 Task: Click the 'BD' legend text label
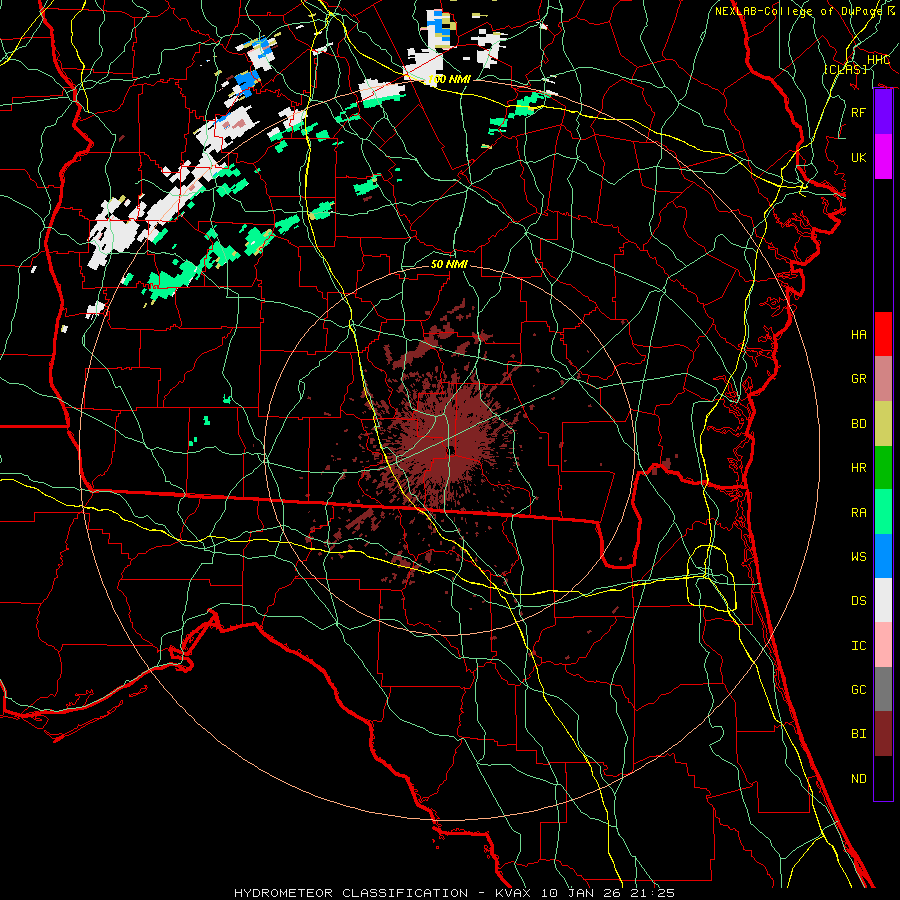coord(858,424)
